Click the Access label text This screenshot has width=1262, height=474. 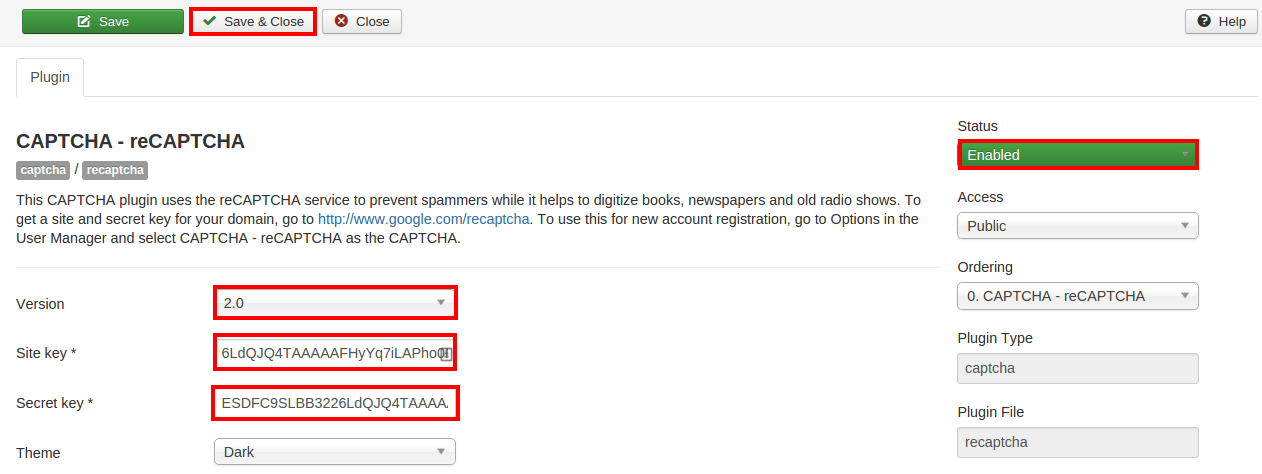(x=980, y=197)
